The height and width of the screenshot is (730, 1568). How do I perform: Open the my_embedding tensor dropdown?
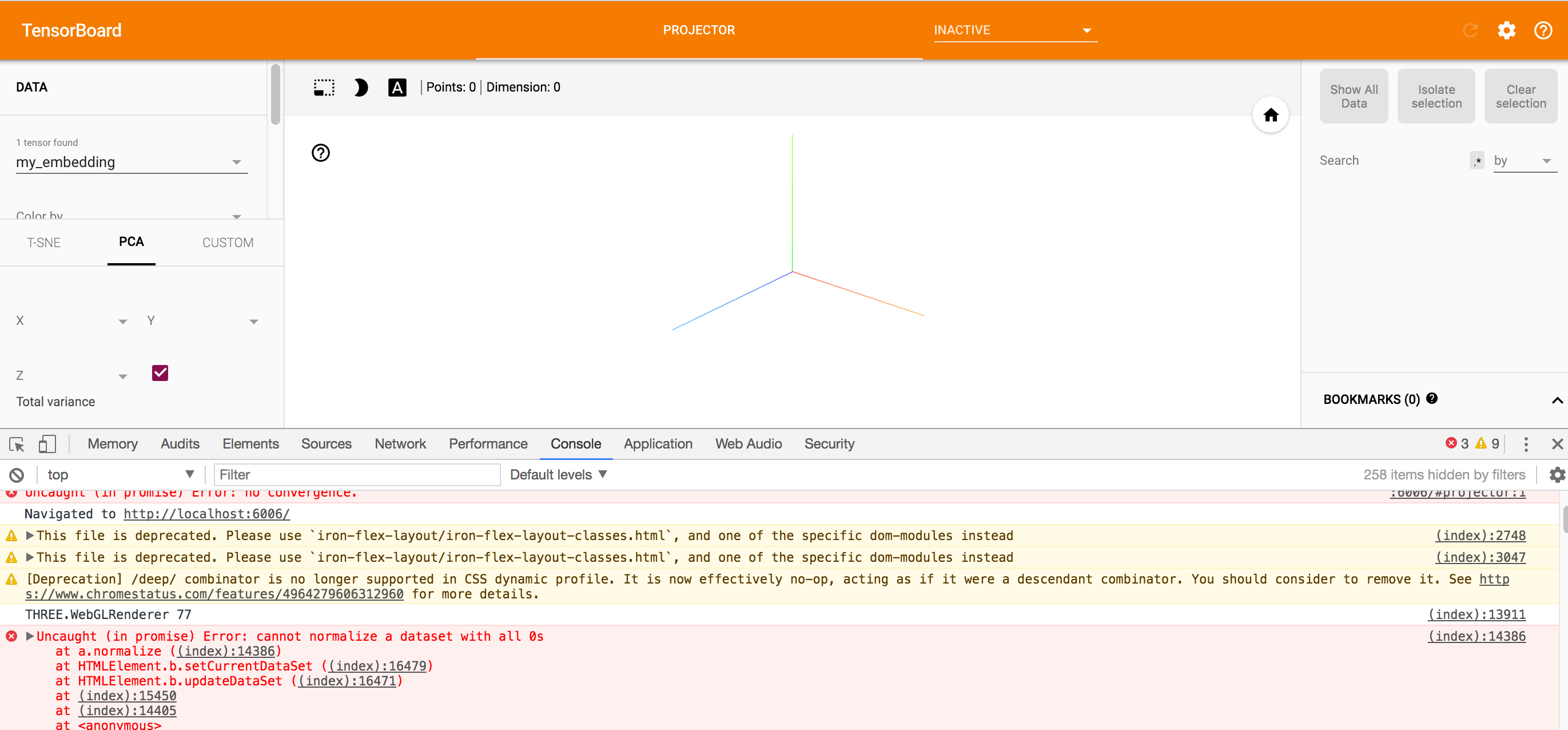tap(132, 162)
